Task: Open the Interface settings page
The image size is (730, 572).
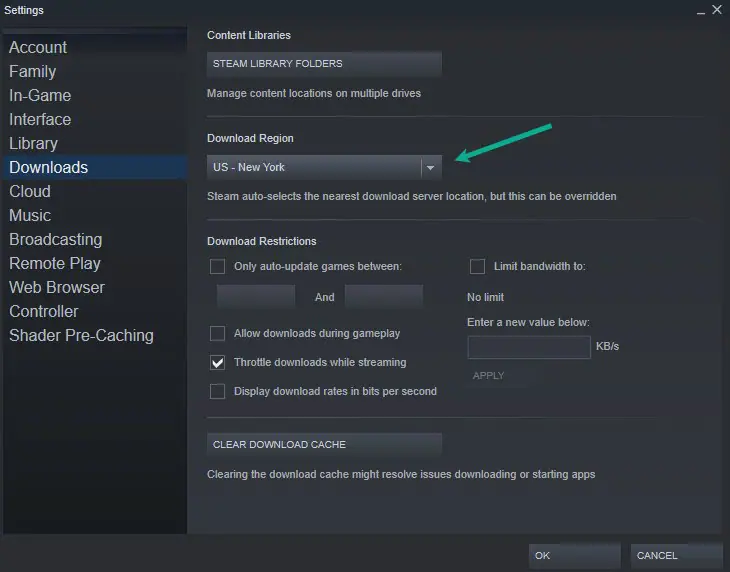Action: pos(40,119)
